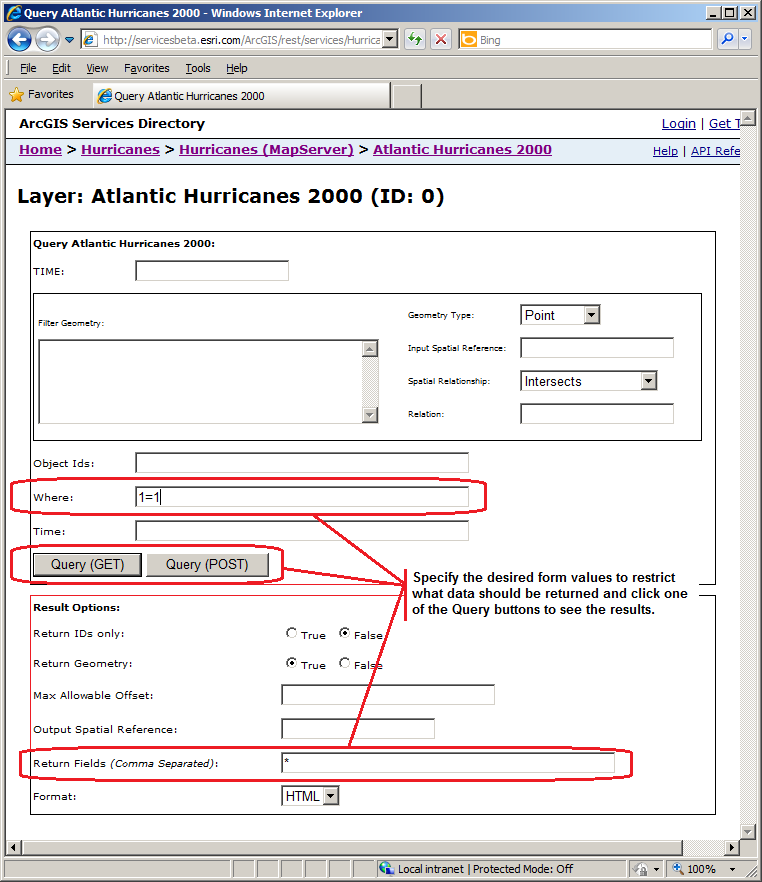The width and height of the screenshot is (762, 882).
Task: Click Filter Geometry scroll up arrow
Action: [369, 349]
